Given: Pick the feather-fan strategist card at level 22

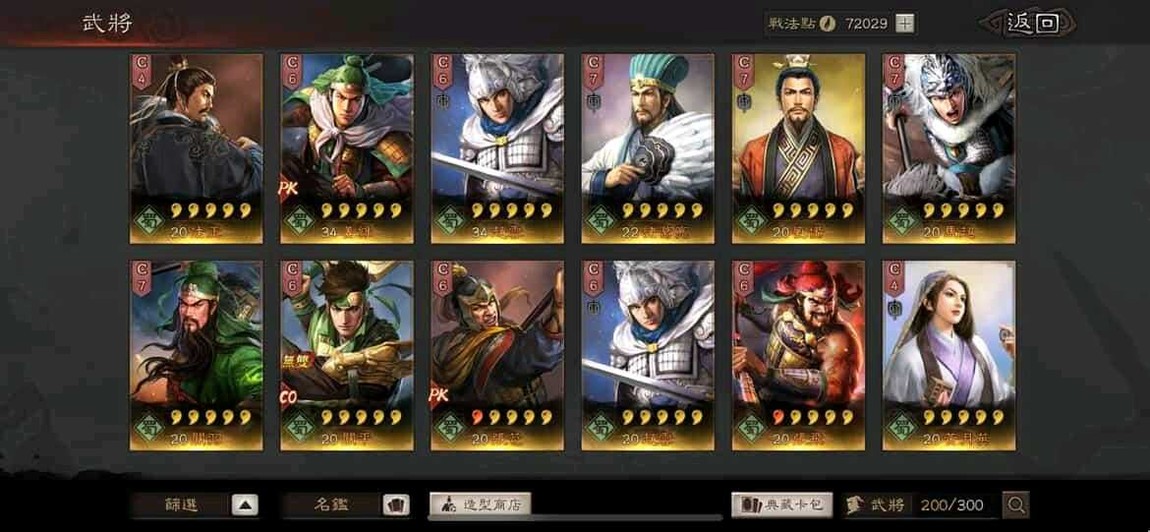Looking at the screenshot, I should 648,148.
